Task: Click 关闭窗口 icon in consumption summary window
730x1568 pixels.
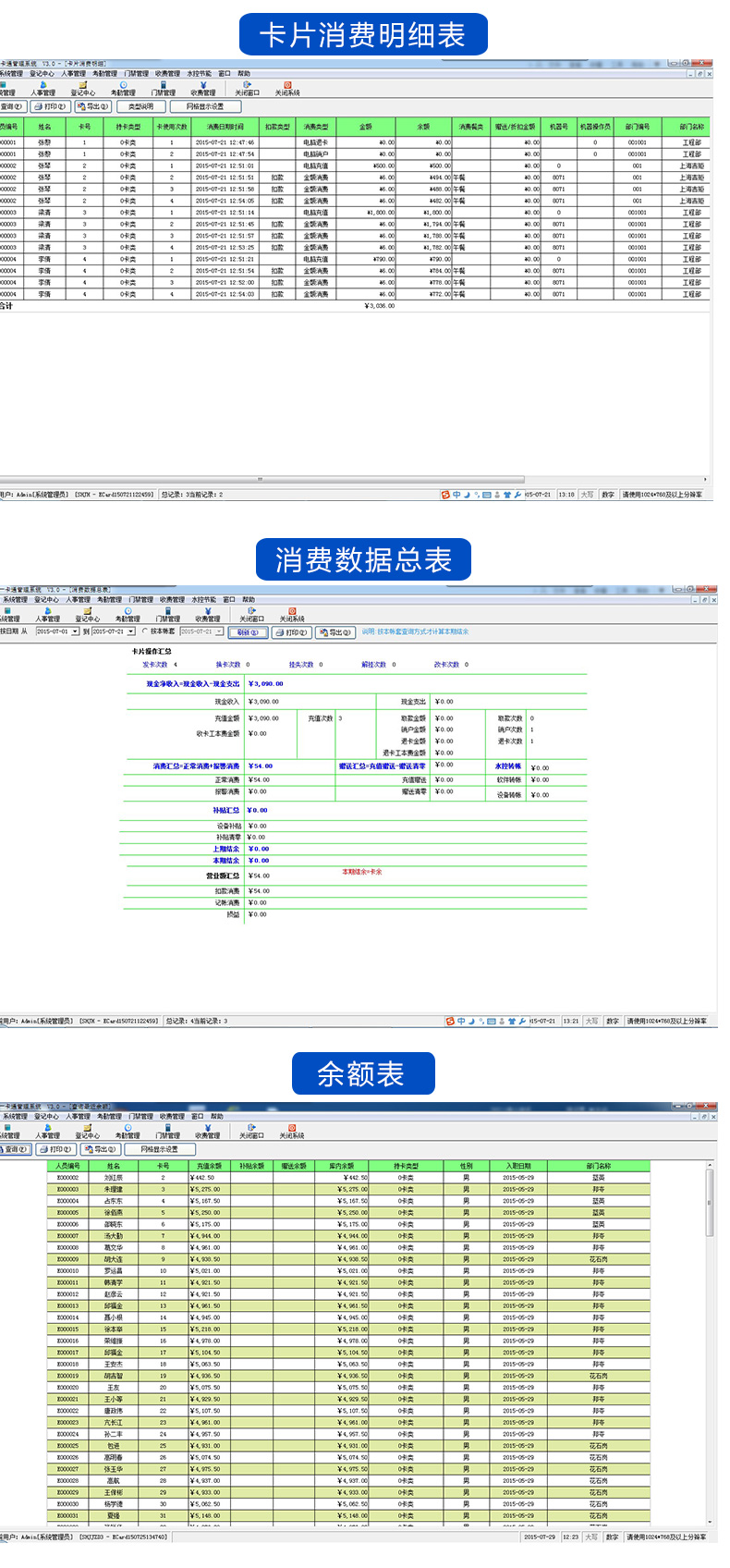Action: pos(251,615)
